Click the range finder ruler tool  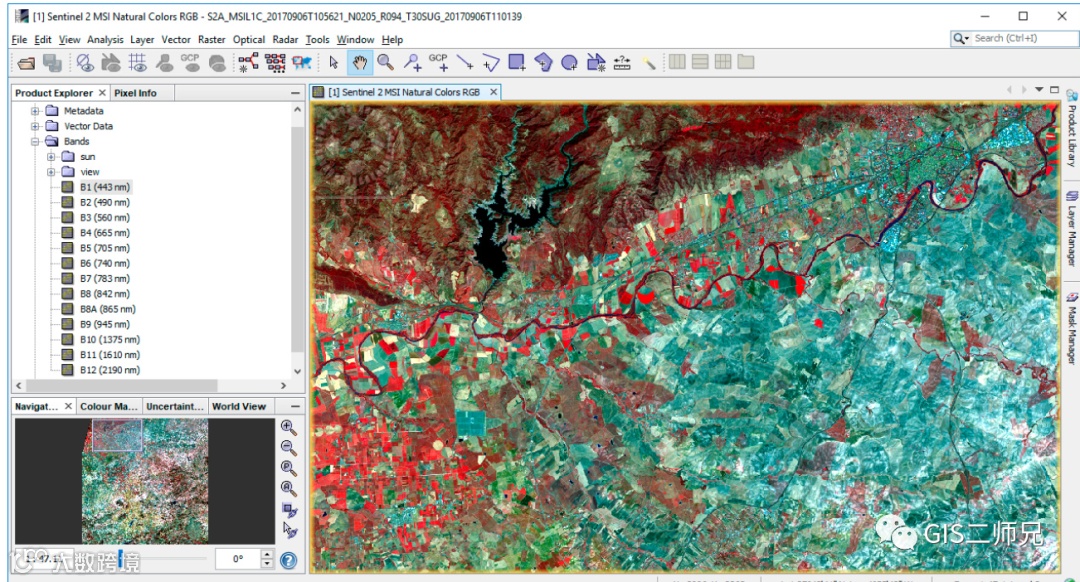622,63
